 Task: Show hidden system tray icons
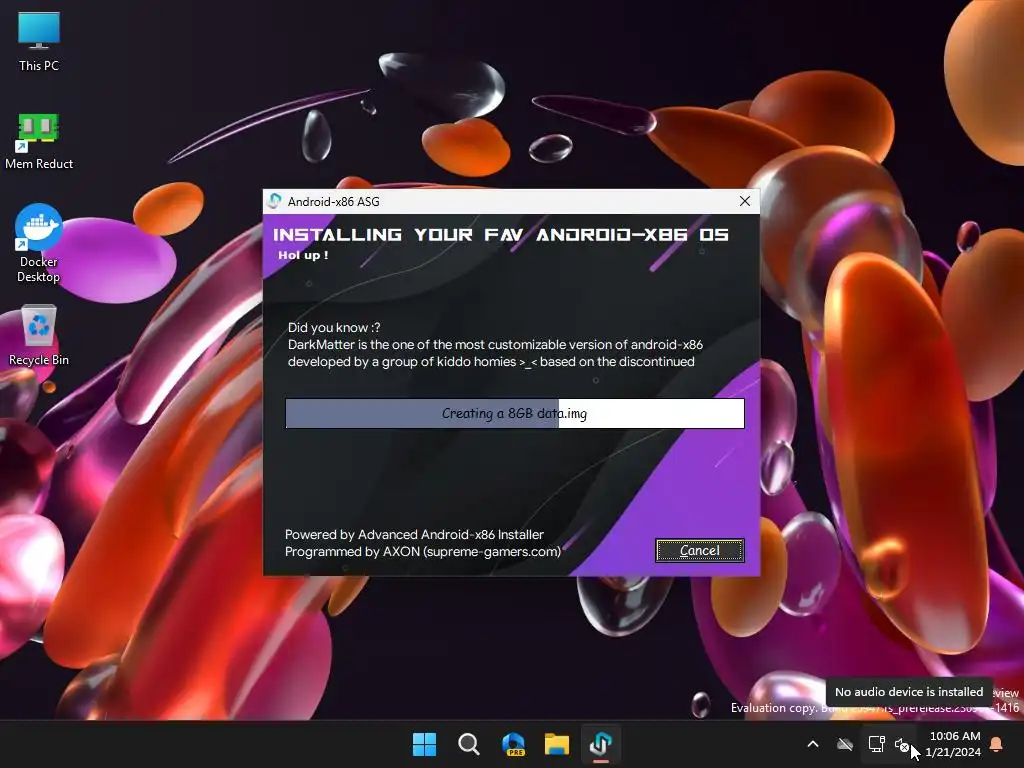[x=813, y=744]
